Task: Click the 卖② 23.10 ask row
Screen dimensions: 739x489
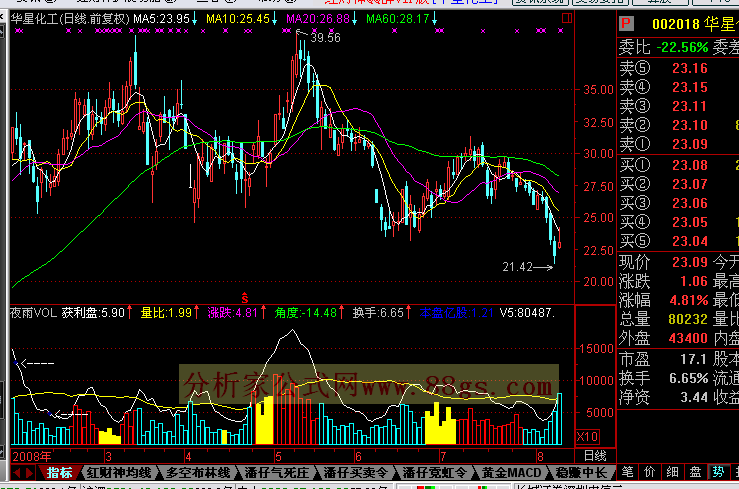Action: 678,125
